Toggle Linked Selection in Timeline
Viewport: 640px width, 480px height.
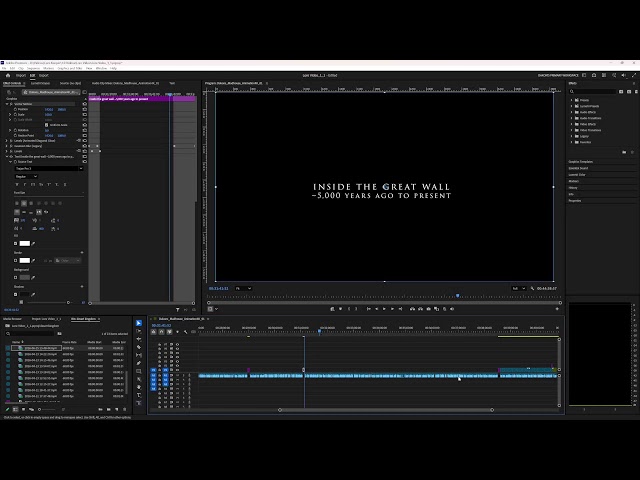169,332
